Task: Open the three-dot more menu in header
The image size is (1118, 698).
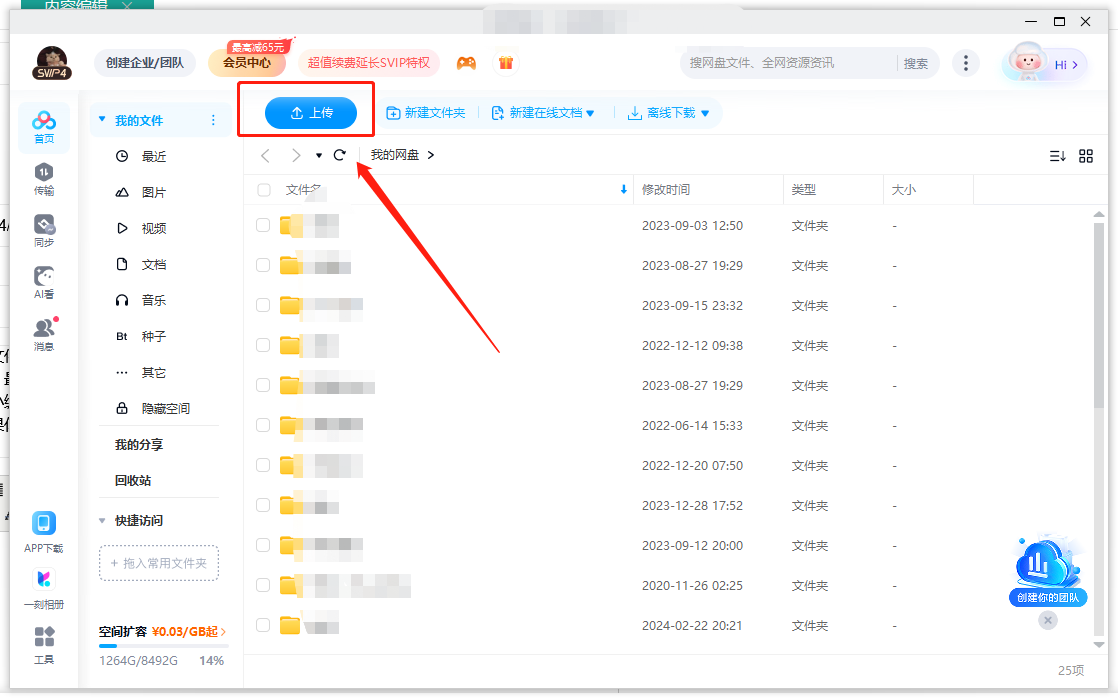Action: coord(966,63)
